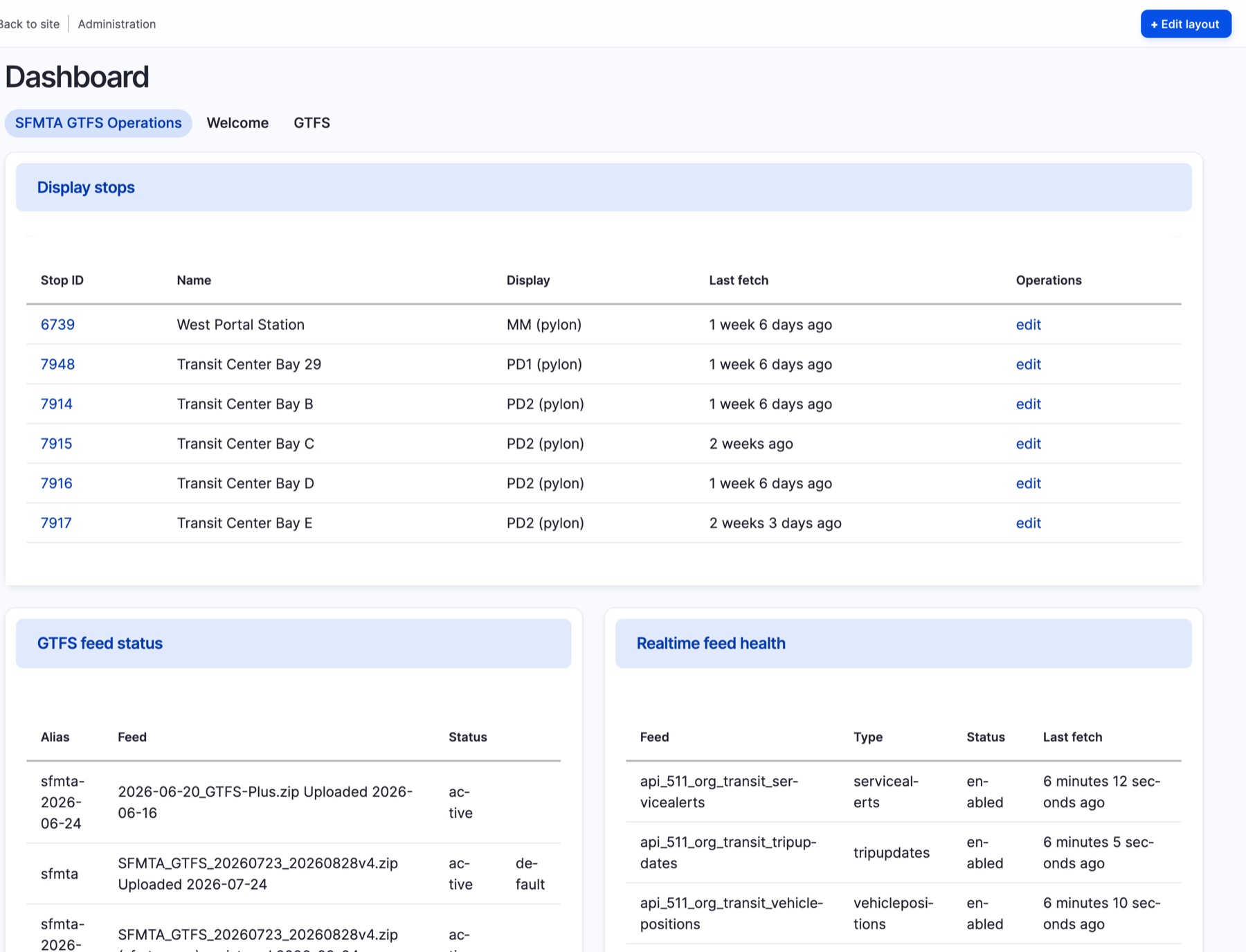The height and width of the screenshot is (952, 1246).
Task: Open stop ID 7915 link
Action: click(57, 444)
